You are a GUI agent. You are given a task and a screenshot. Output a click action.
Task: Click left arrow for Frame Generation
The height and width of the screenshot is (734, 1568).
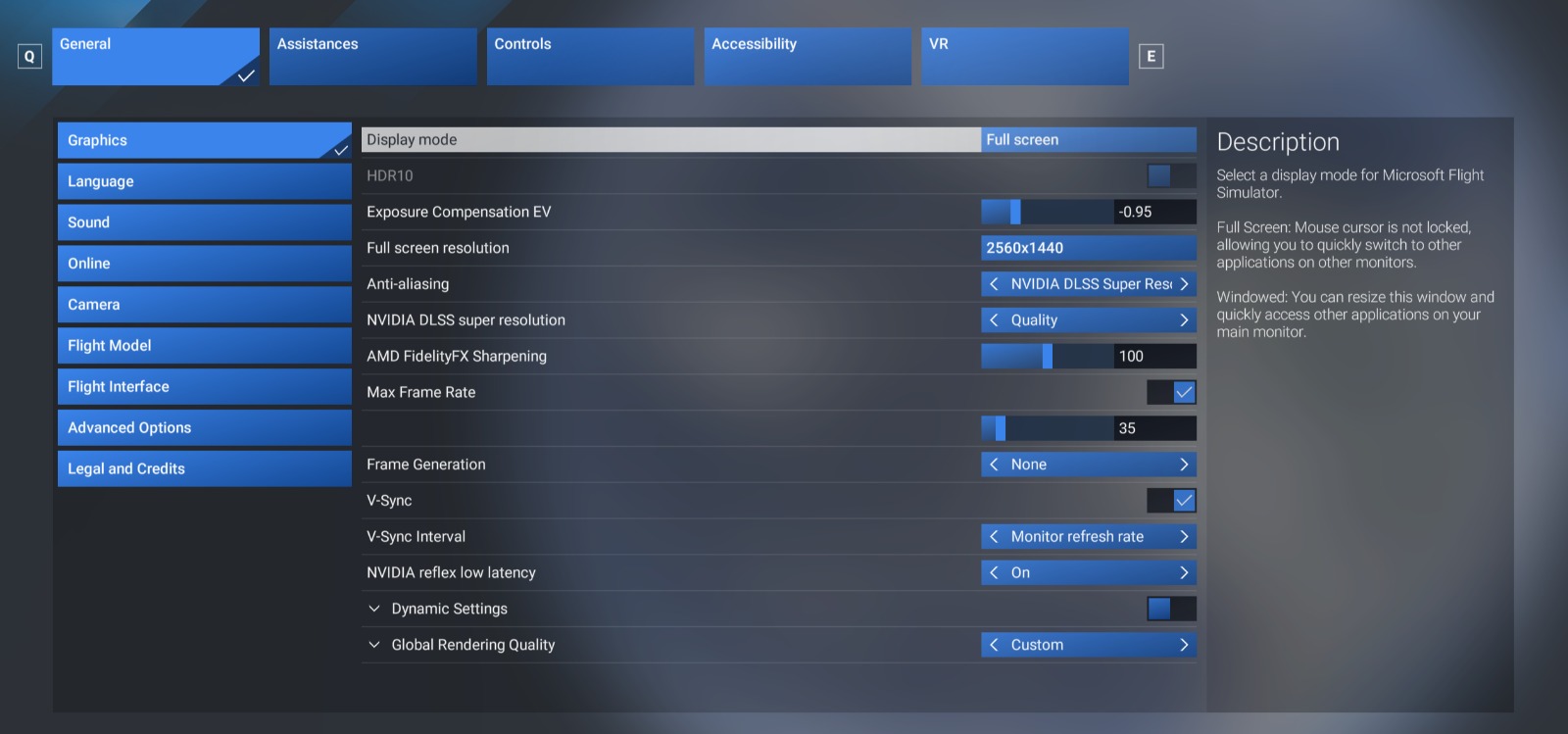994,465
